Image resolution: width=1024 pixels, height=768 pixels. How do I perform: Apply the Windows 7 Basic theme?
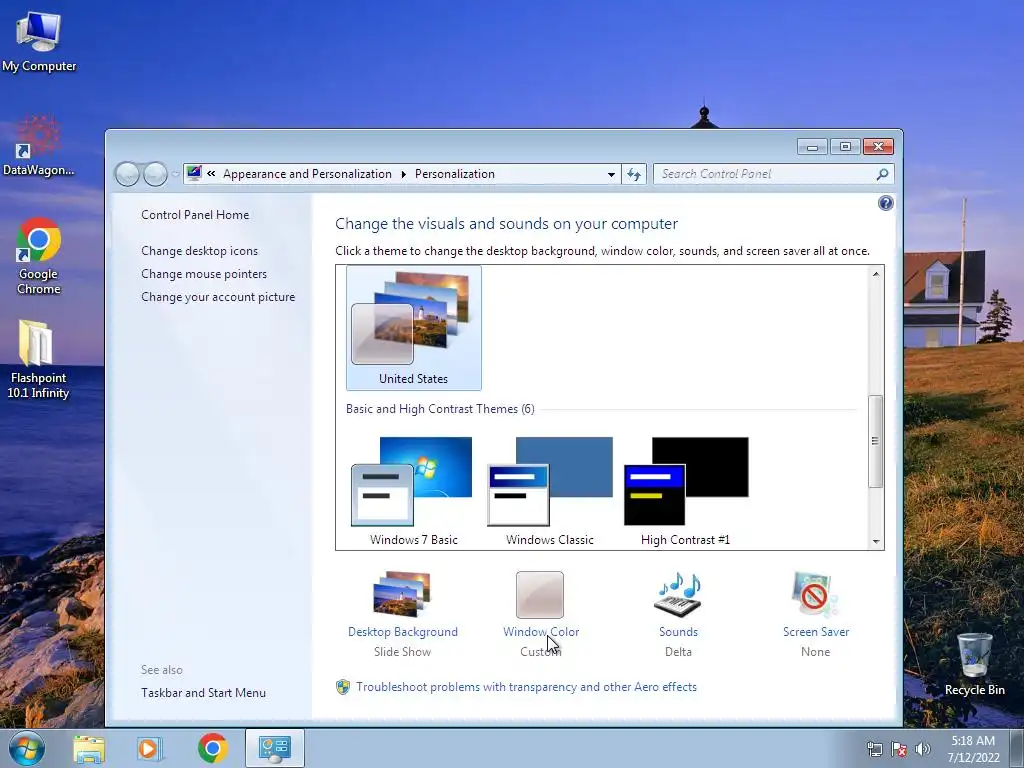pyautogui.click(x=413, y=491)
